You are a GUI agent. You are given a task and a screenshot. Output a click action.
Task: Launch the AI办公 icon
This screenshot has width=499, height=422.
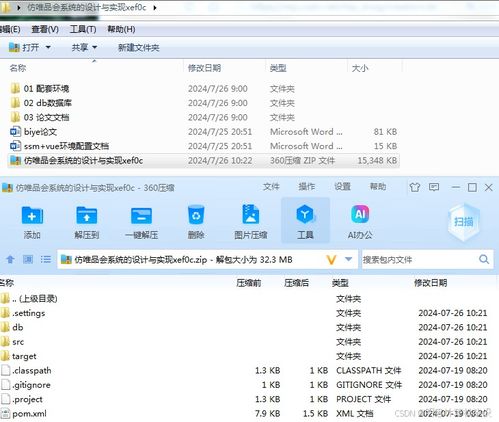click(360, 214)
